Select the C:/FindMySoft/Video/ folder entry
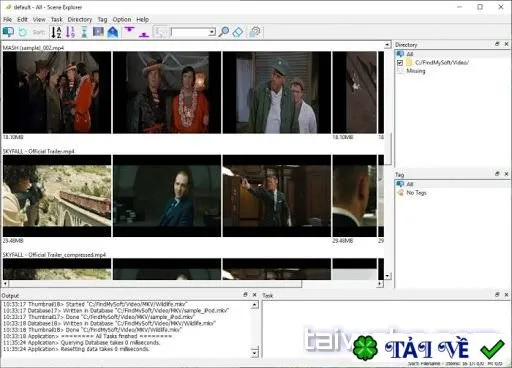This screenshot has height=368, width=512. click(x=442, y=63)
